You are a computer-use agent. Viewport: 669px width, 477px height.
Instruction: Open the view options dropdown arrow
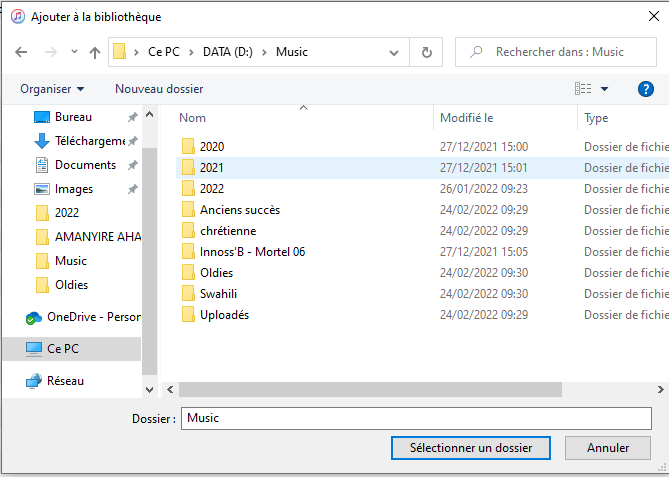coord(605,89)
